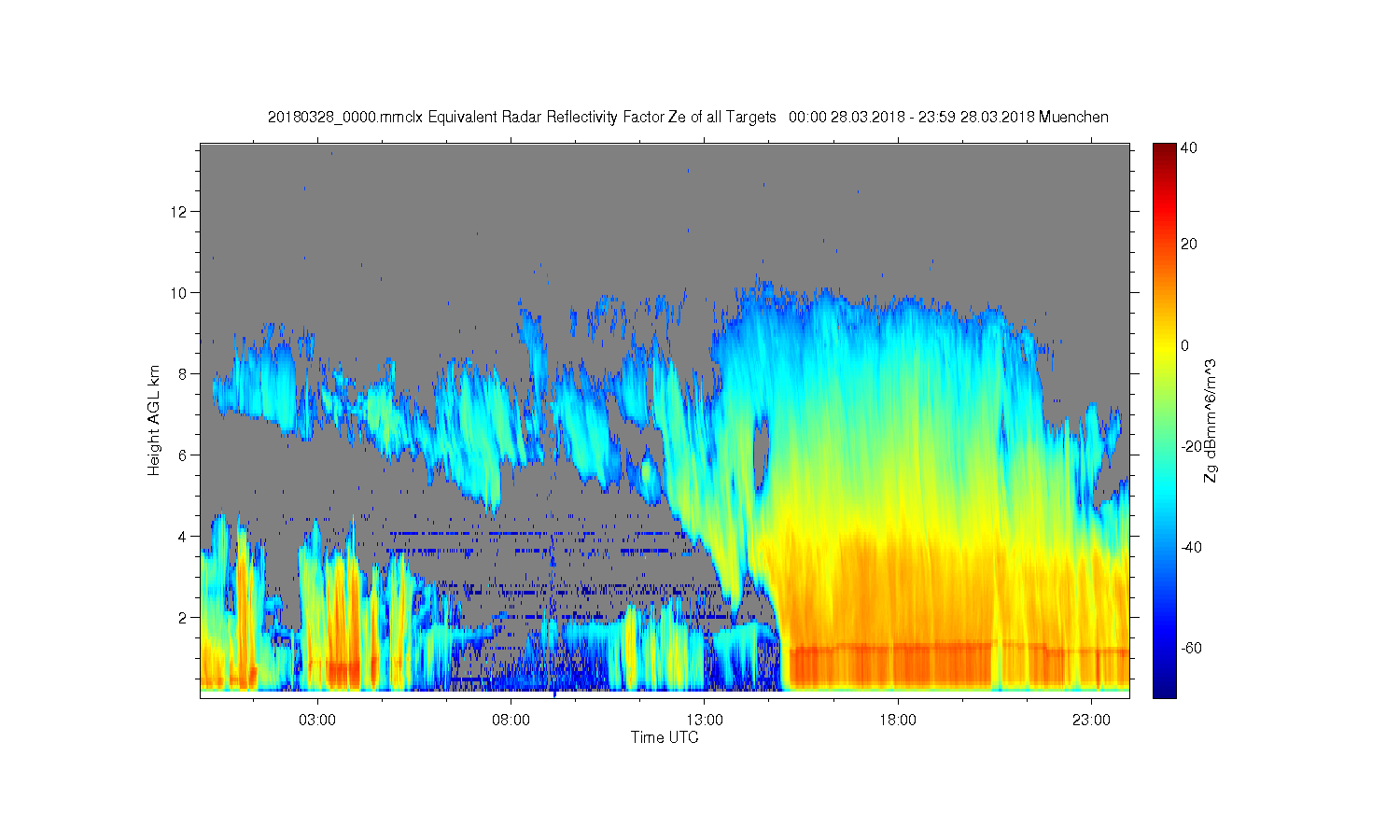Click the 'Time UTC' axis label

665,737
